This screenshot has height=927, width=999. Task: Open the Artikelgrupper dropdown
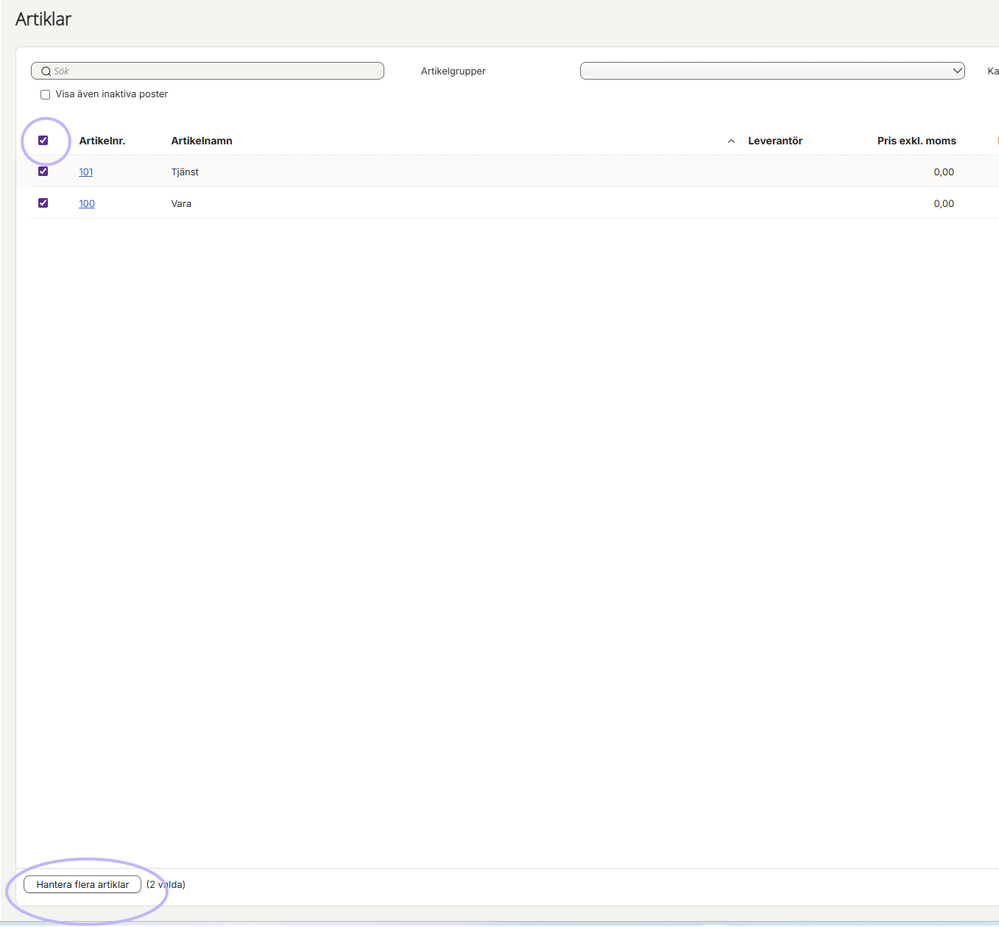772,71
